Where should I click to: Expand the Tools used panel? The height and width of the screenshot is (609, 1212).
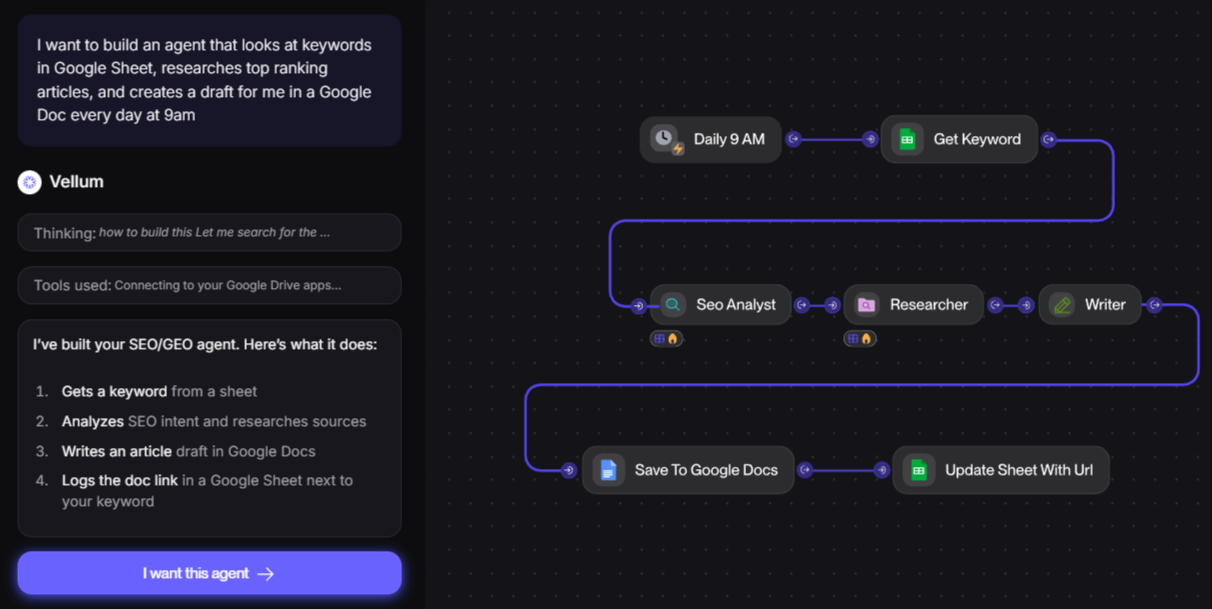209,285
